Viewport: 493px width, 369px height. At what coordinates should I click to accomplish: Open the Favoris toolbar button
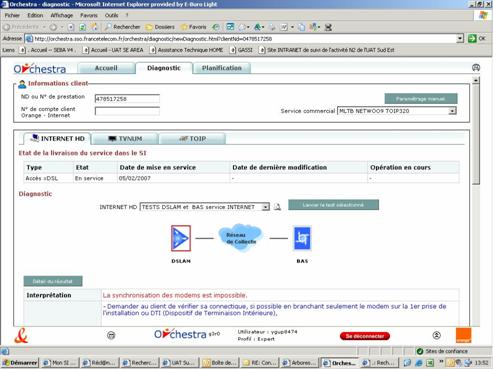[193, 27]
